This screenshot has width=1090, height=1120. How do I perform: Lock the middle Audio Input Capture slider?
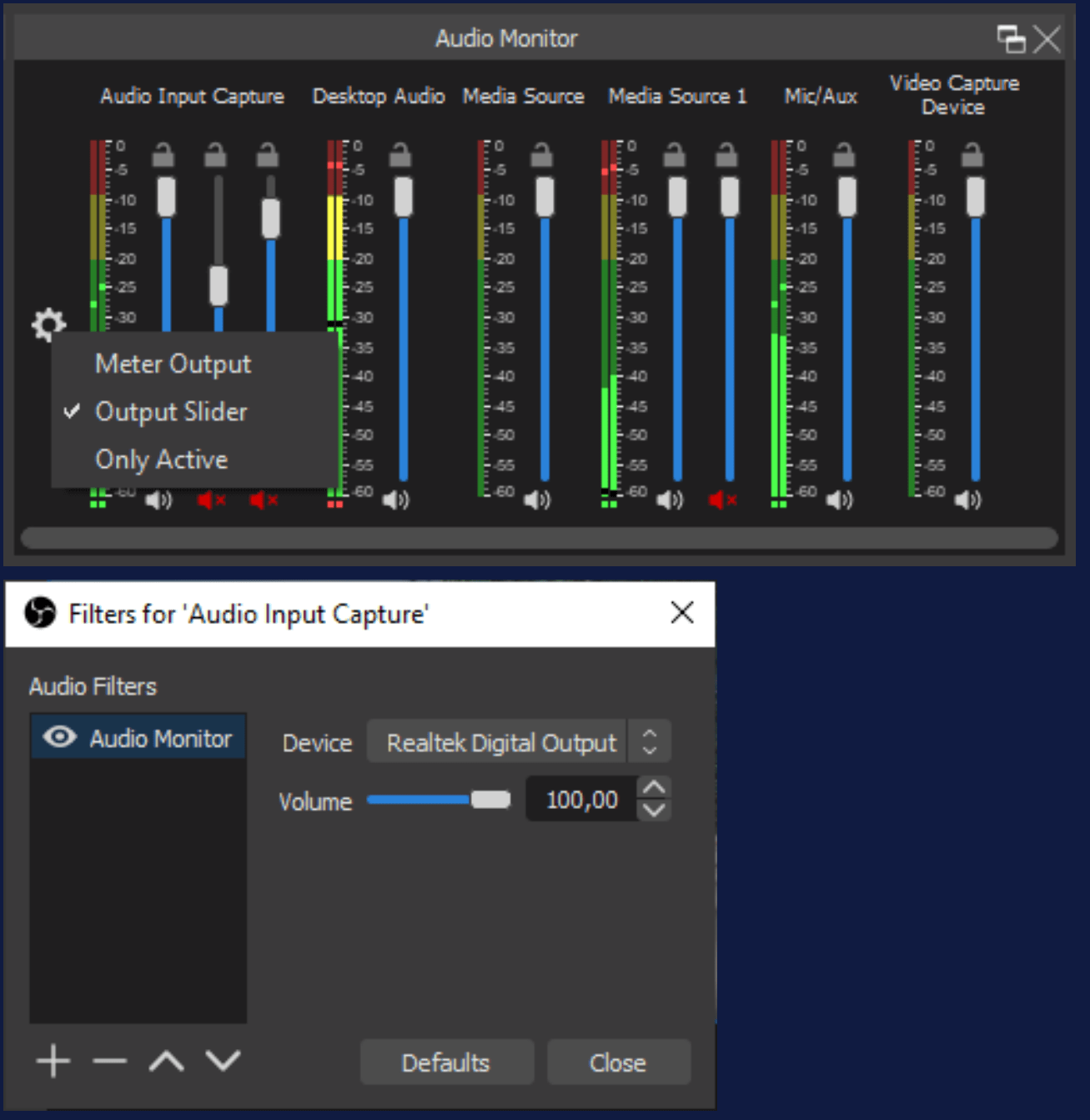pos(216,155)
